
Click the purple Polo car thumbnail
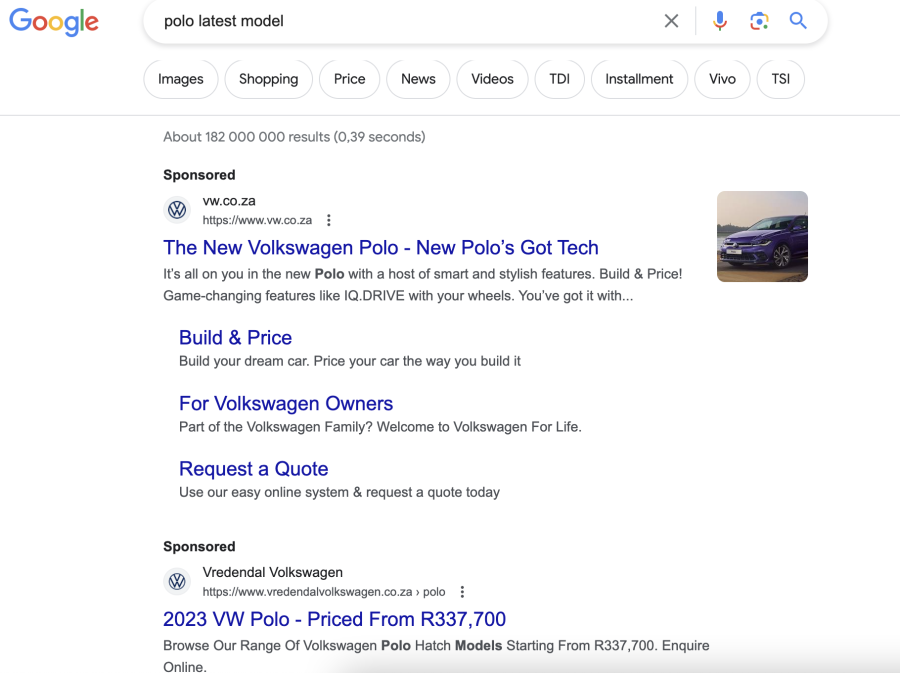pos(762,236)
